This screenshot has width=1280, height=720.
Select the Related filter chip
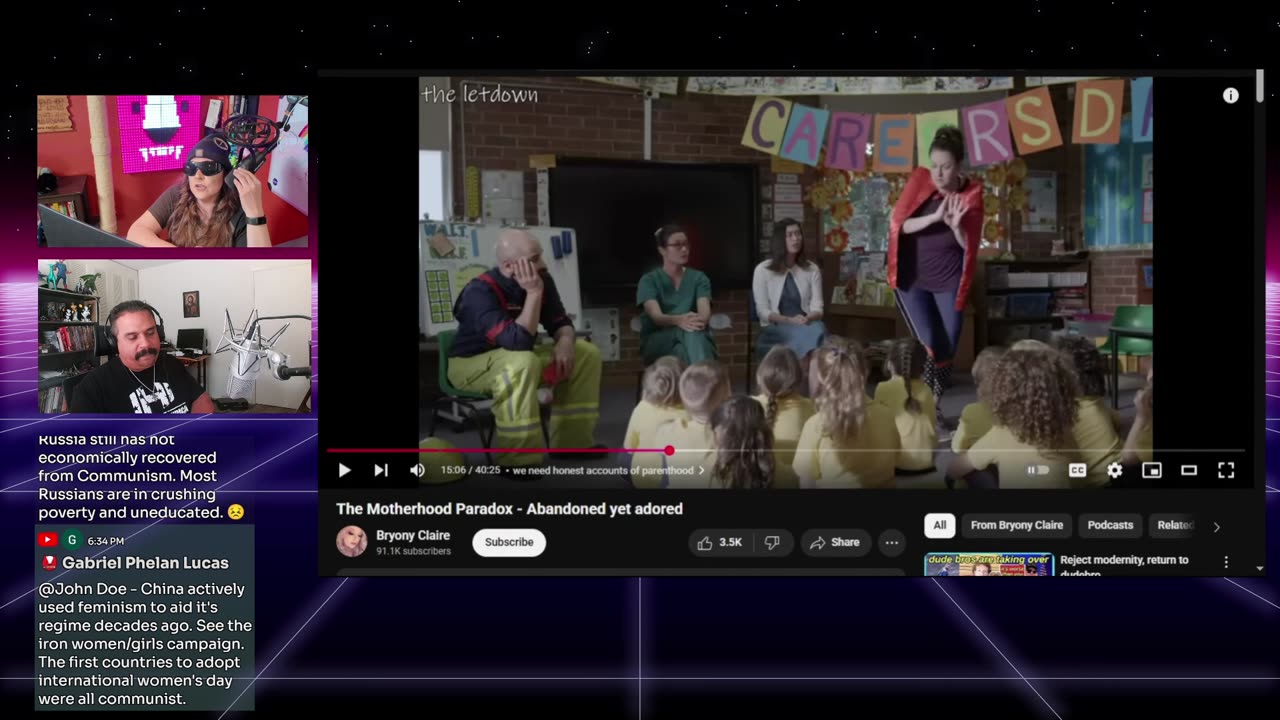click(x=1175, y=525)
